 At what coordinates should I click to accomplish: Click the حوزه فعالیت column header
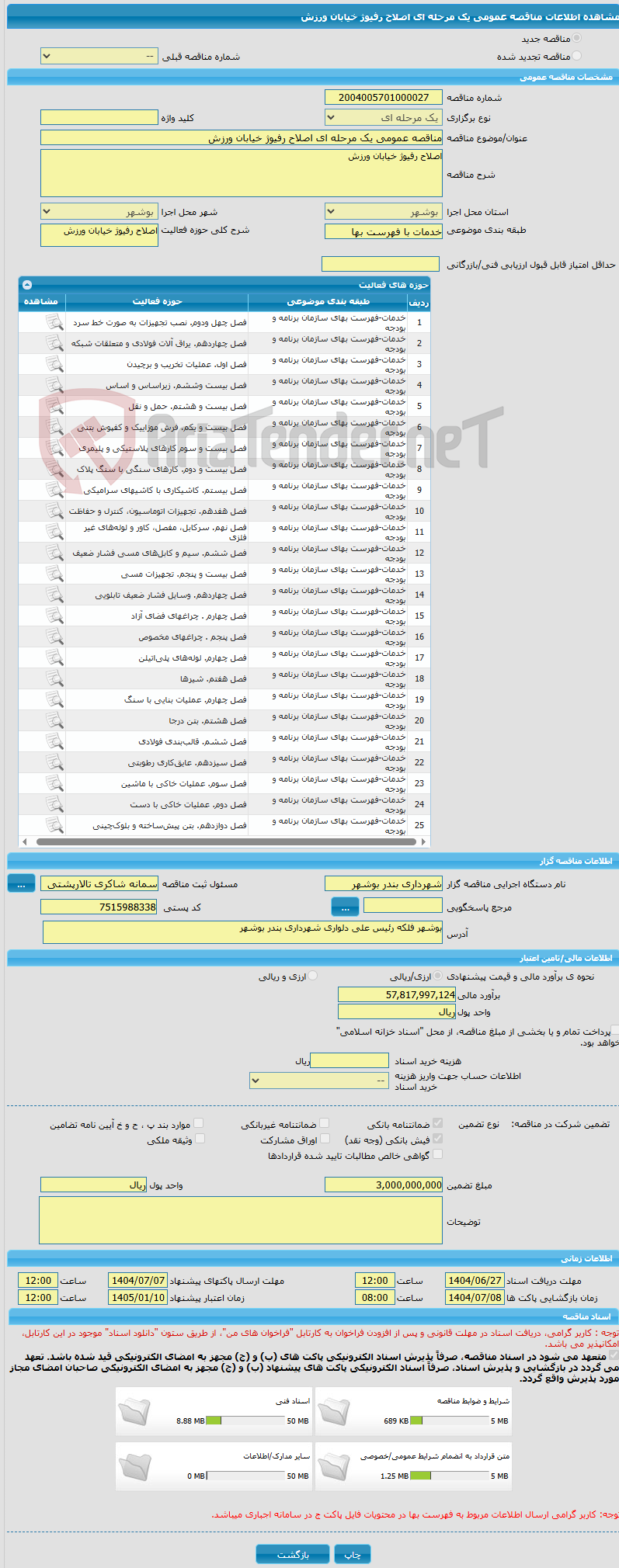[157, 301]
